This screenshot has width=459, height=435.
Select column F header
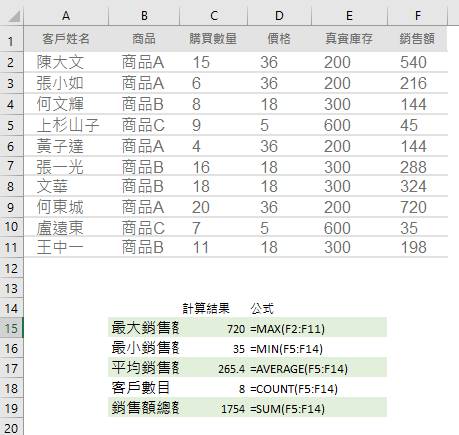(417, 16)
